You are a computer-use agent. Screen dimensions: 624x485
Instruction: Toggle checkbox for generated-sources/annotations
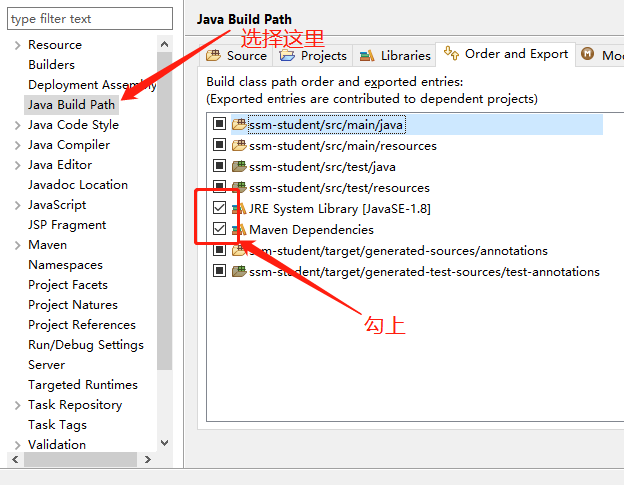[219, 250]
